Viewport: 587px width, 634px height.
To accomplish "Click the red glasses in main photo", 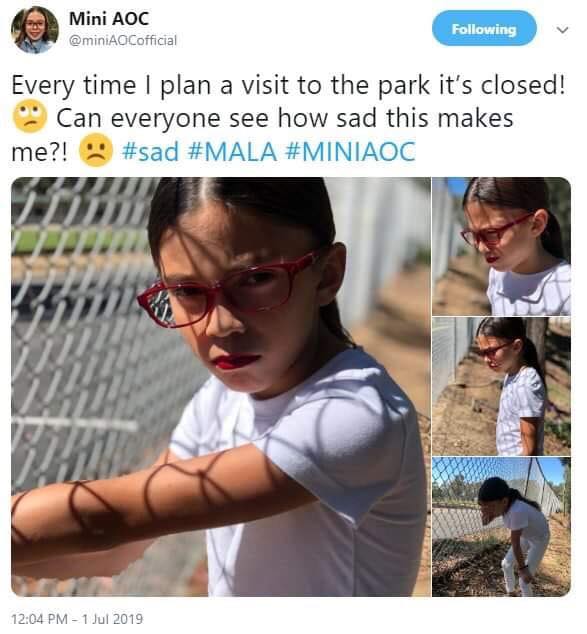I will coord(226,289).
